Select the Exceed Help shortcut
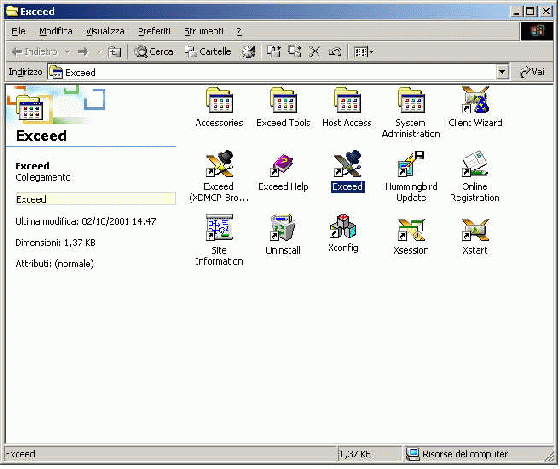560x469 pixels. point(283,171)
